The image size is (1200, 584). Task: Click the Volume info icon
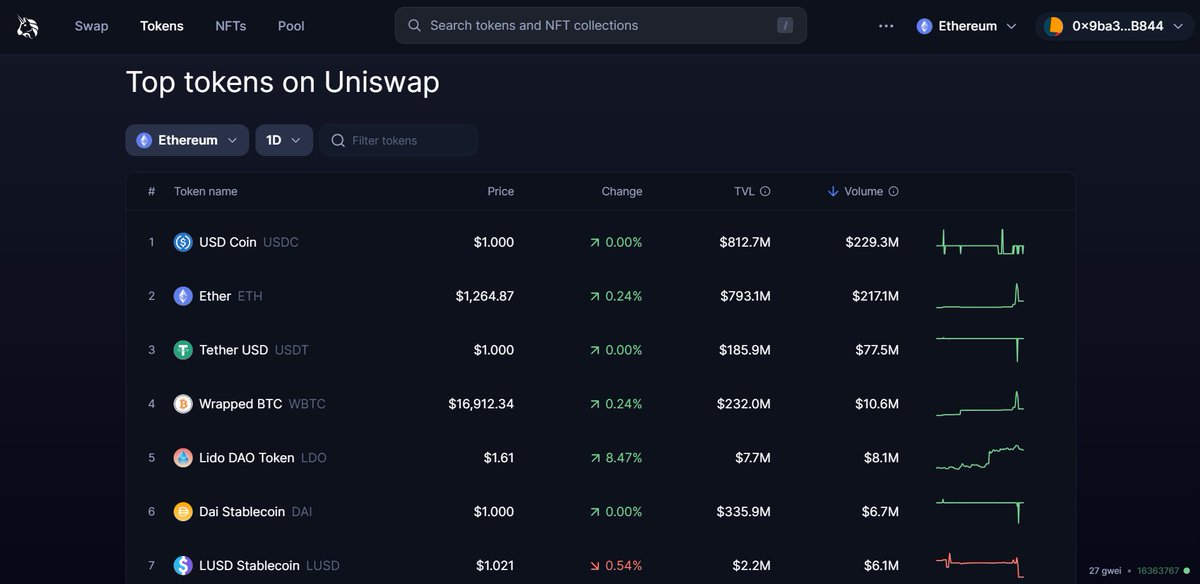tap(894, 191)
